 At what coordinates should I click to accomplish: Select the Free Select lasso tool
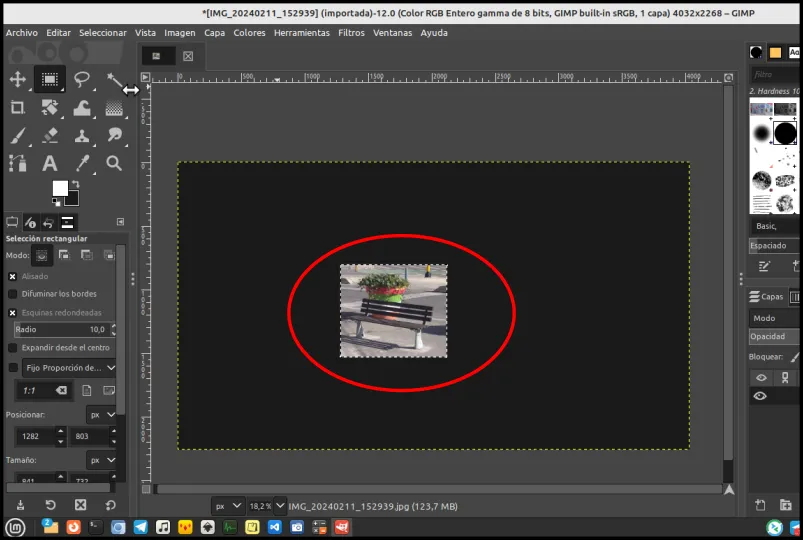[x=82, y=79]
